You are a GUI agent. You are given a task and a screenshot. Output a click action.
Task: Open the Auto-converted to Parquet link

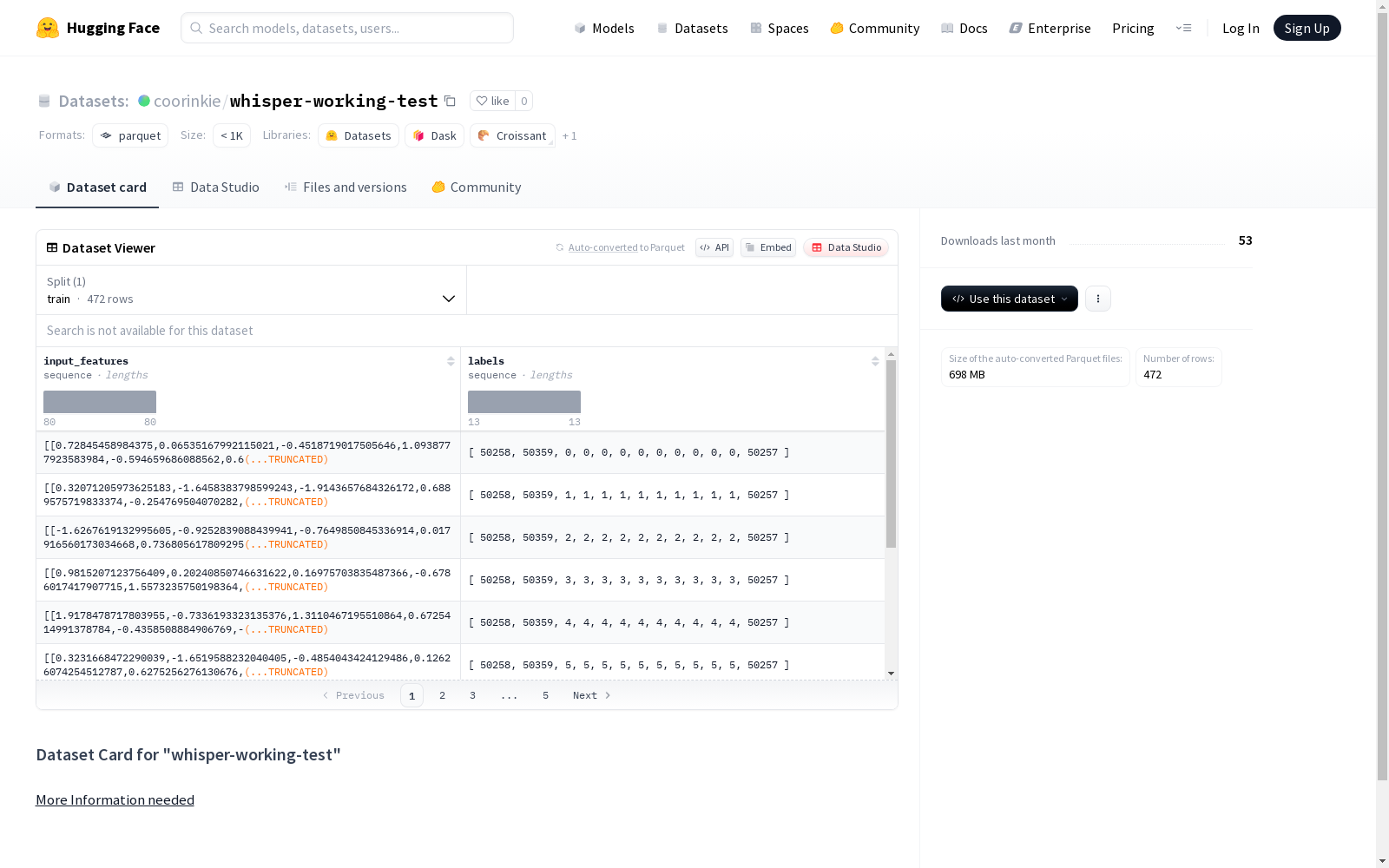click(x=602, y=247)
